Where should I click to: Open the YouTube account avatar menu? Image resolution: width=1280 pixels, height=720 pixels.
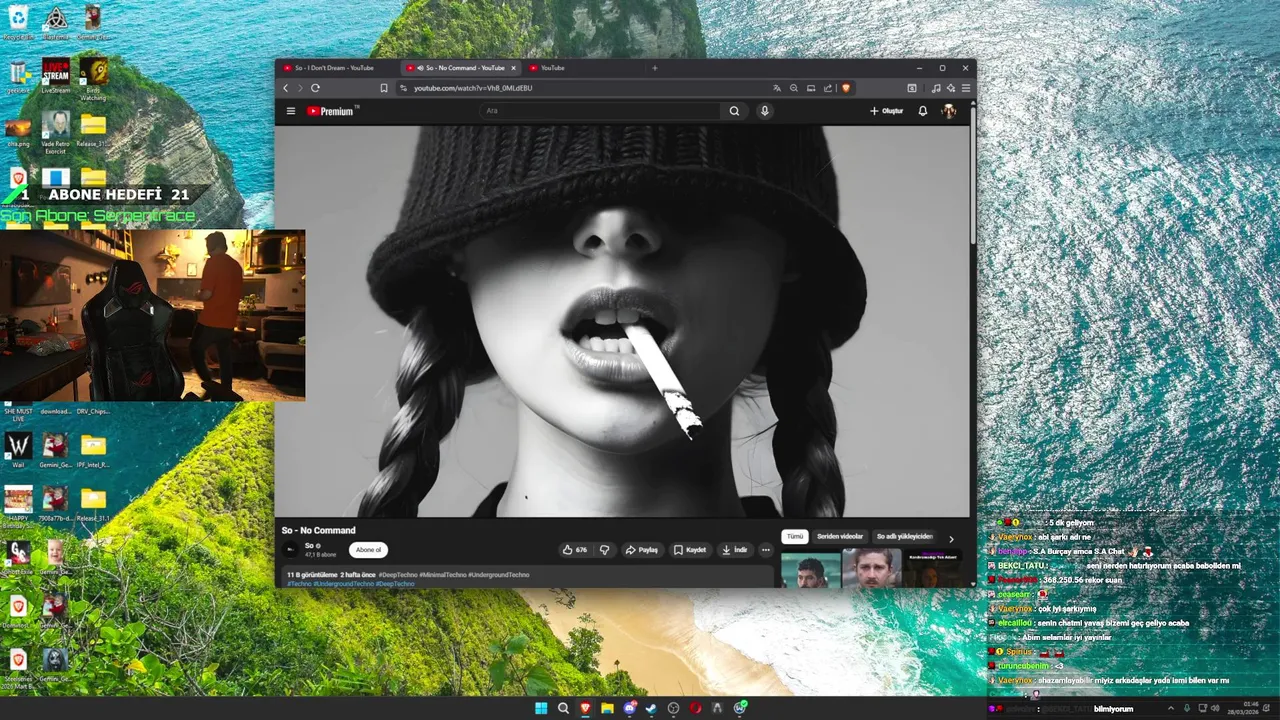click(949, 111)
